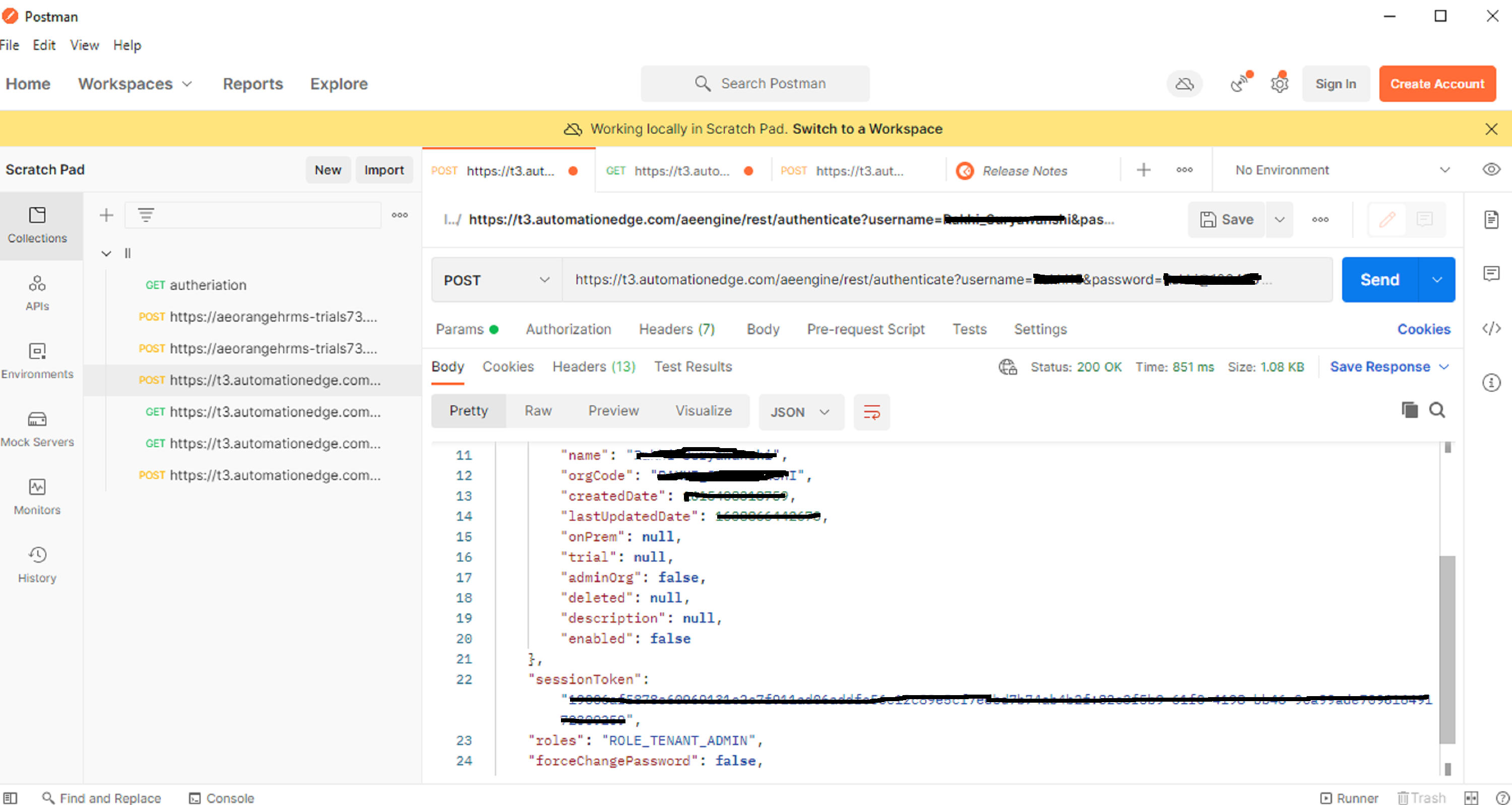Viewport: 1512px width, 805px height.
Task: Search within response using magnifier icon
Action: click(1436, 410)
